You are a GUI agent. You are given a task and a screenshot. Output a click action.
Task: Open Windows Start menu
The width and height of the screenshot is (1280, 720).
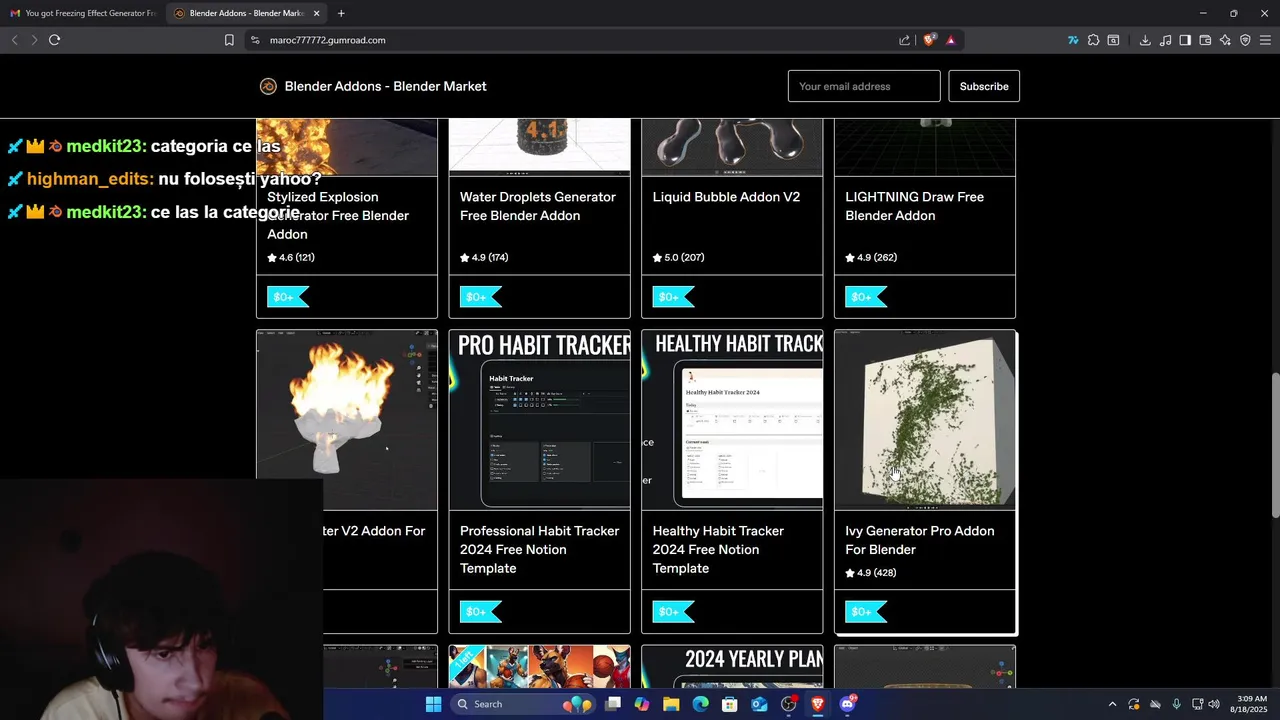[x=433, y=704]
